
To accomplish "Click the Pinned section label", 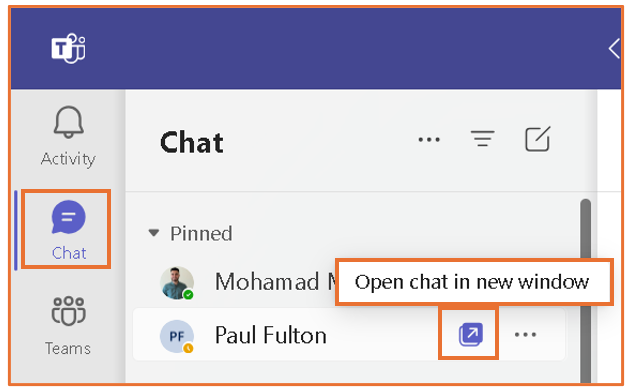I will [201, 233].
